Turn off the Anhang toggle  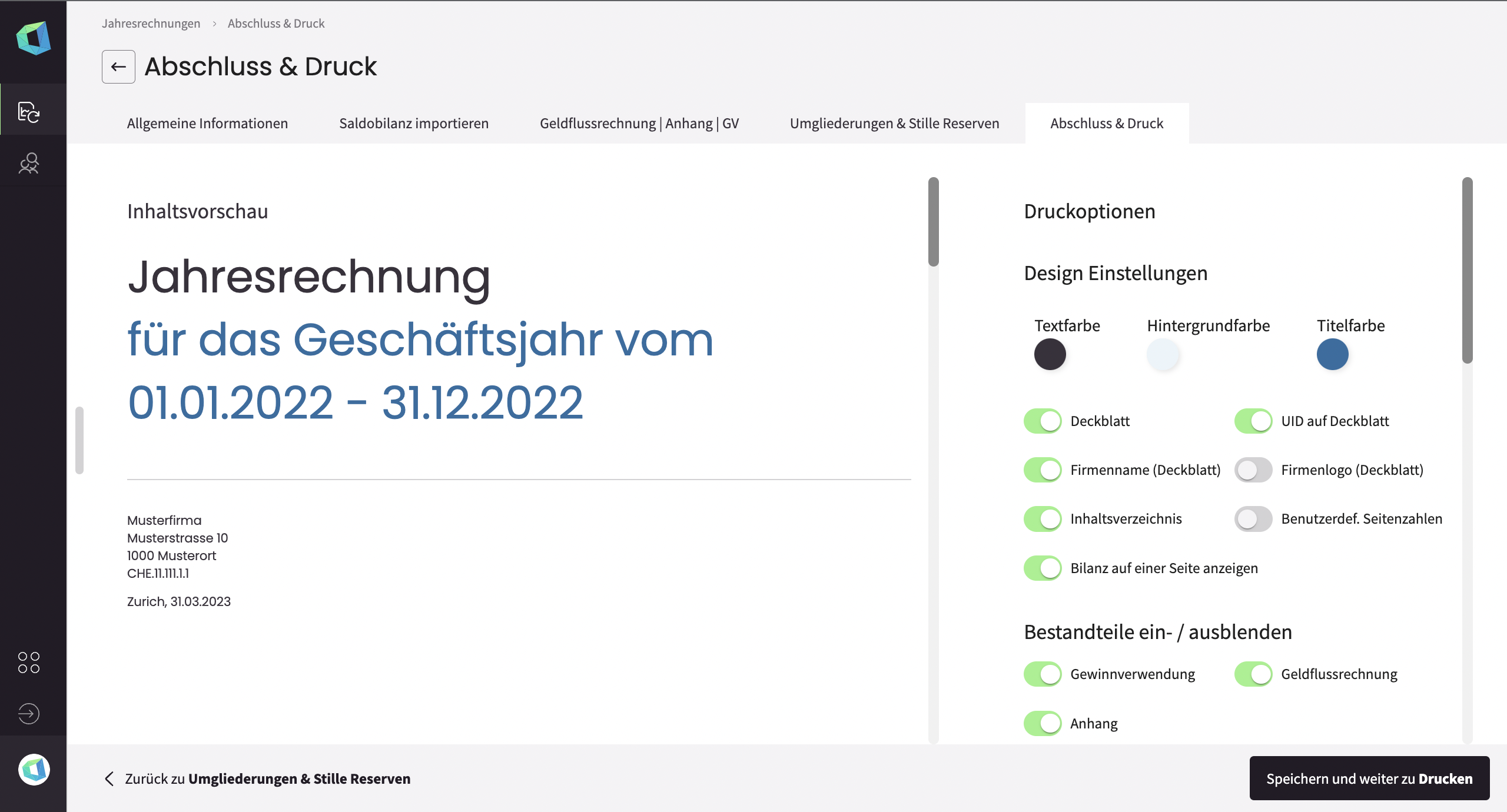[x=1043, y=723]
